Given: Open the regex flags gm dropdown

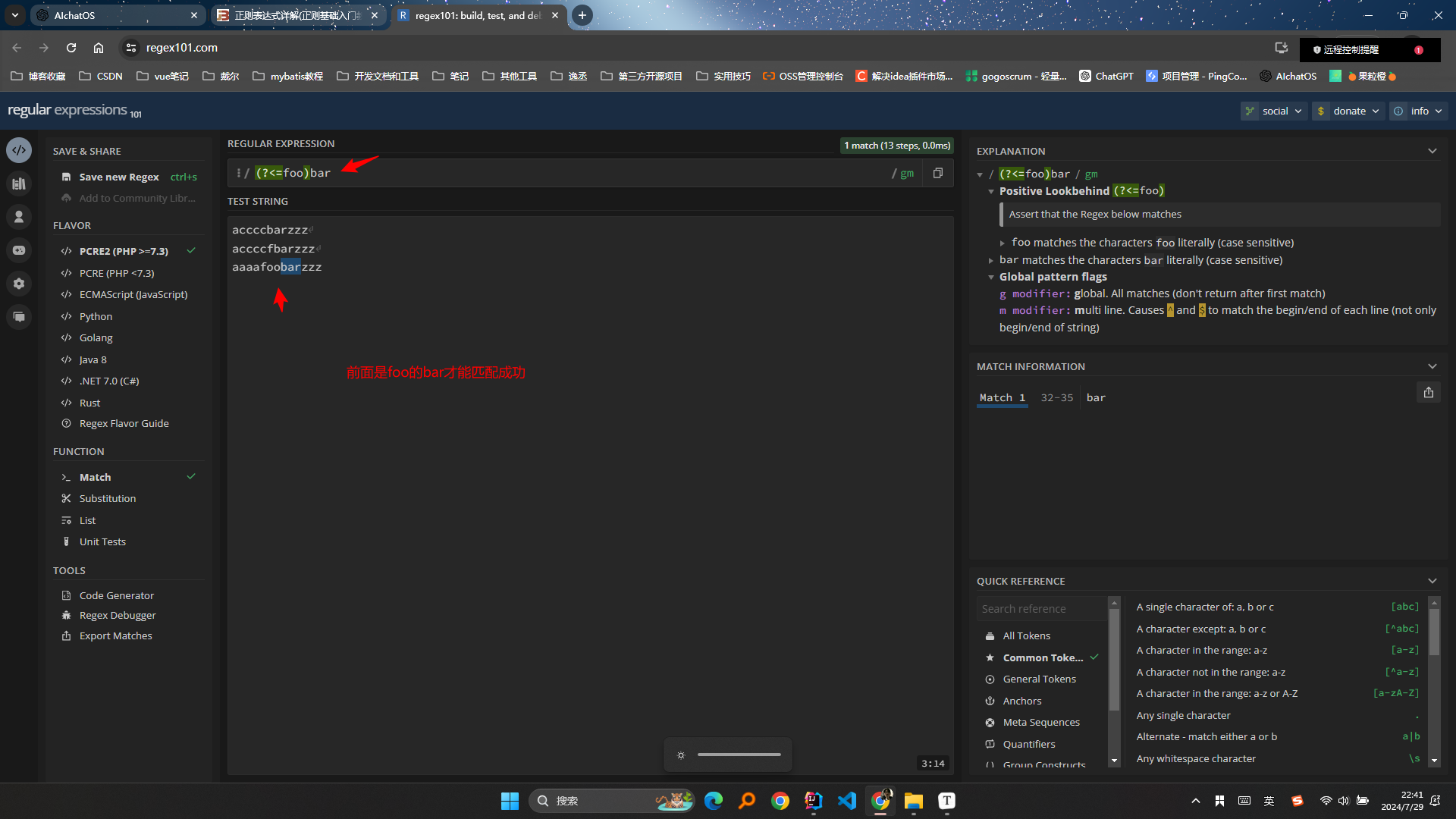Looking at the screenshot, I should click(x=907, y=173).
